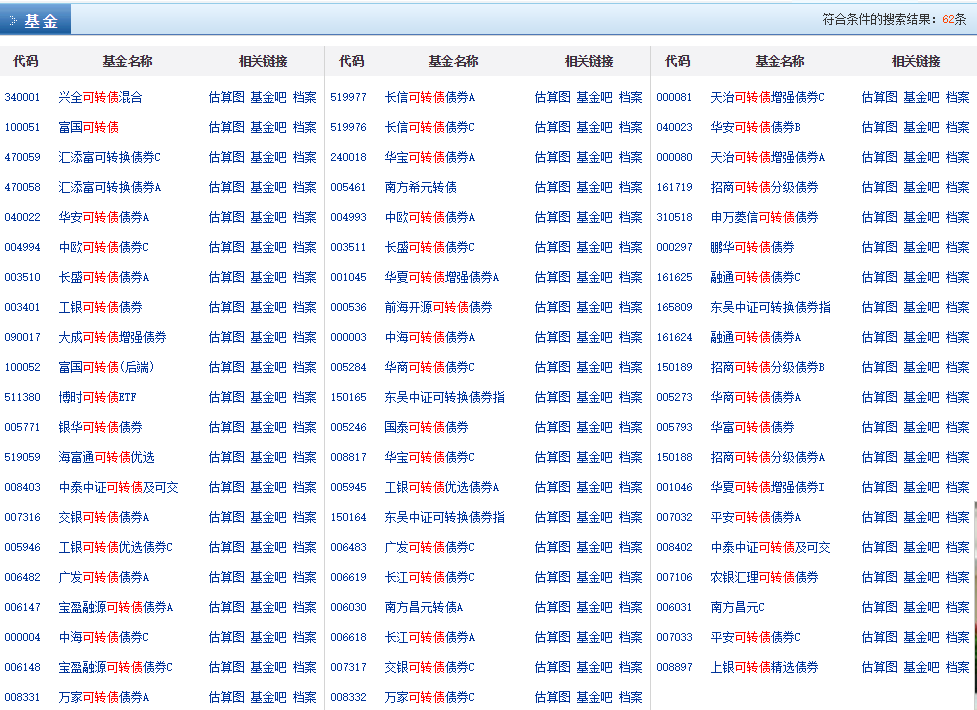Open 工银可转债优选债券A fund page
This screenshot has width=977, height=710.
(442, 487)
